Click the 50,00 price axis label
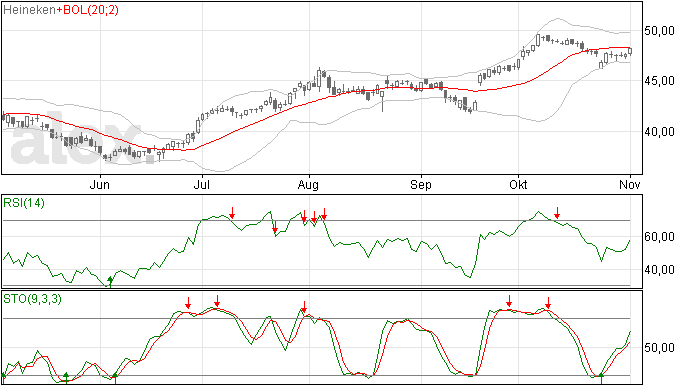This screenshot has width=690, height=387. [x=659, y=31]
